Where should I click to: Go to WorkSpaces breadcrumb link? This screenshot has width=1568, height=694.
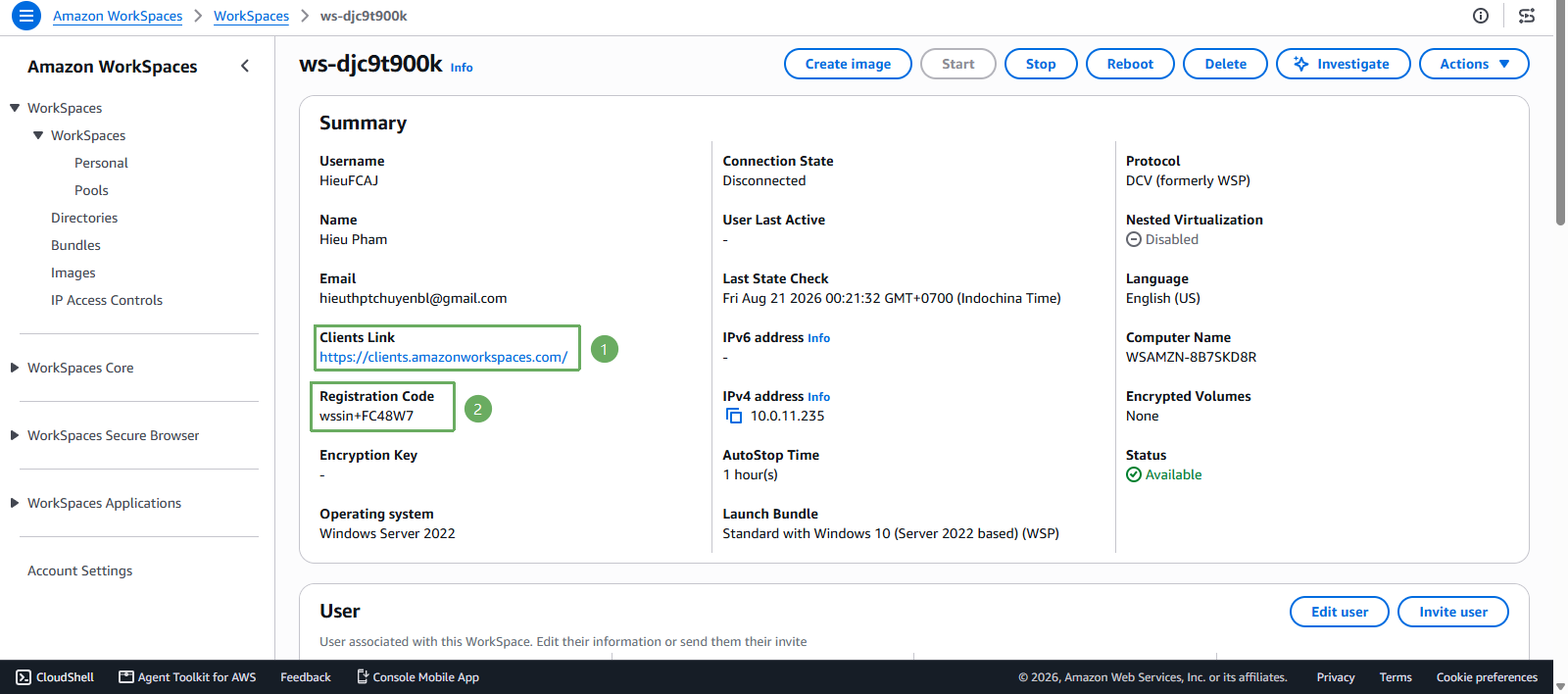point(251,16)
